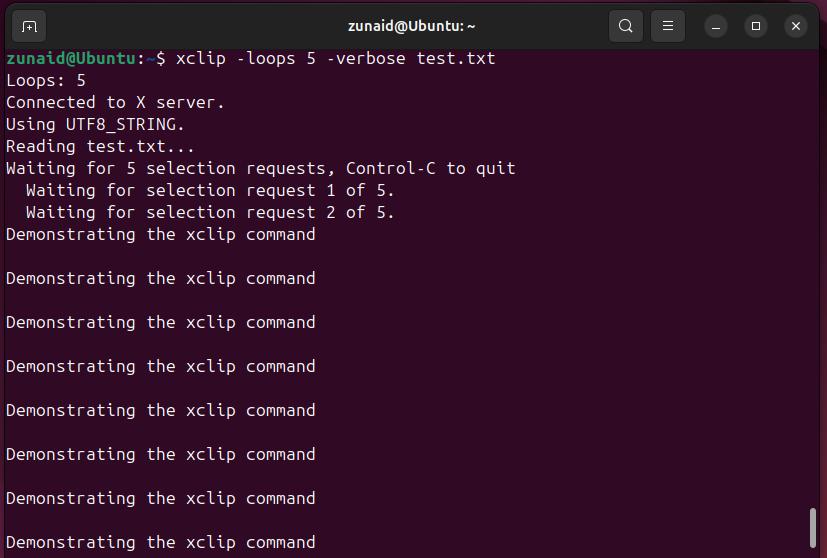Click the 'Loops: 5' output line
This screenshot has width=827, height=558.
tap(46, 80)
